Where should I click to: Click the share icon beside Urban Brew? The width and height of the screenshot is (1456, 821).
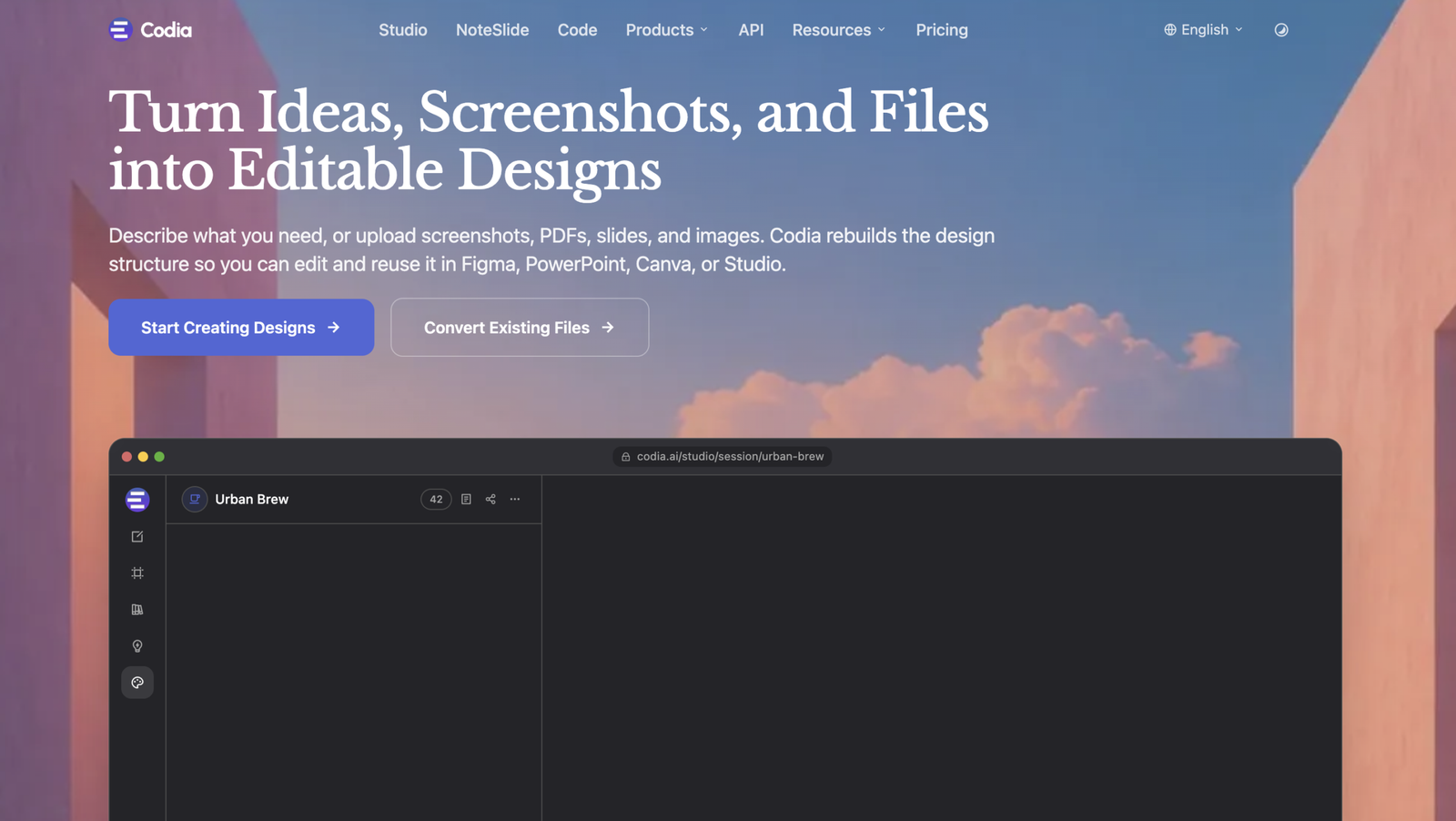[490, 499]
